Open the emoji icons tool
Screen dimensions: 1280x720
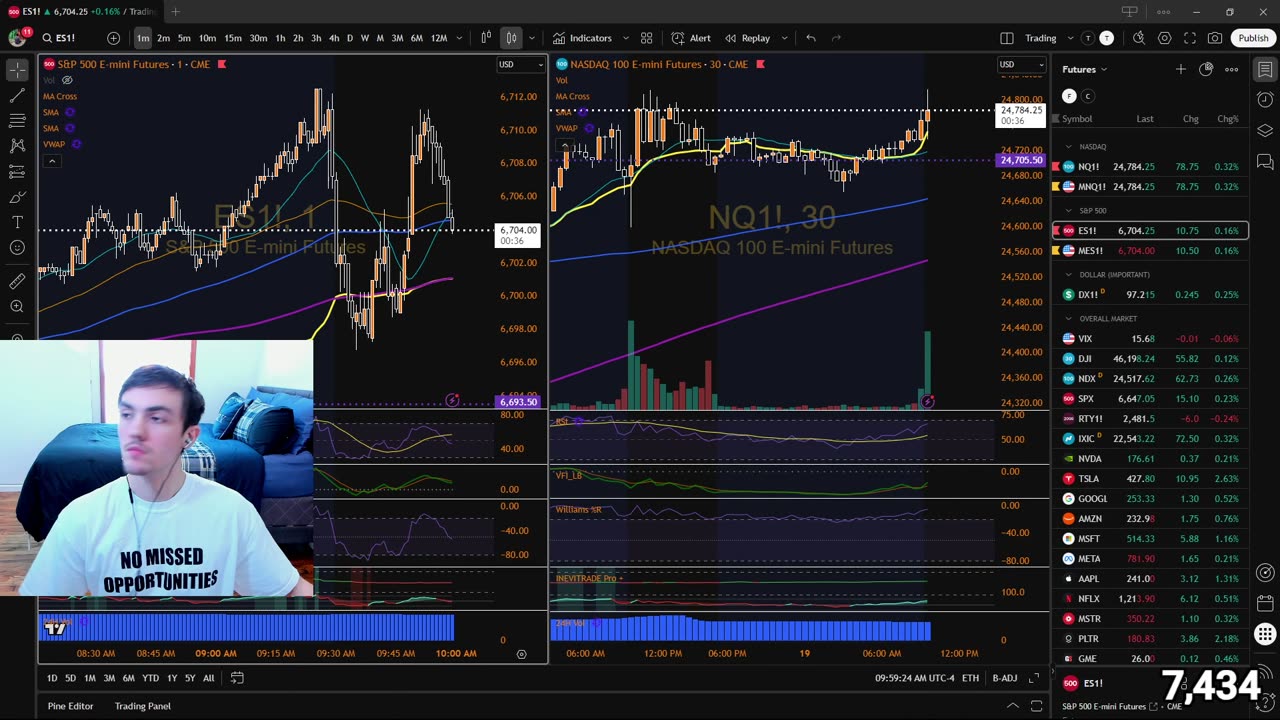pos(17,247)
